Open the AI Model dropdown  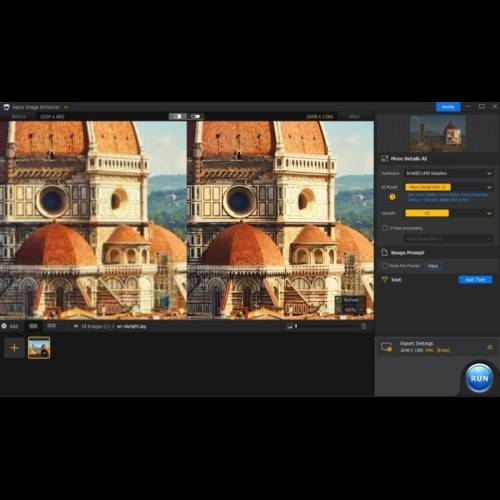click(x=449, y=187)
